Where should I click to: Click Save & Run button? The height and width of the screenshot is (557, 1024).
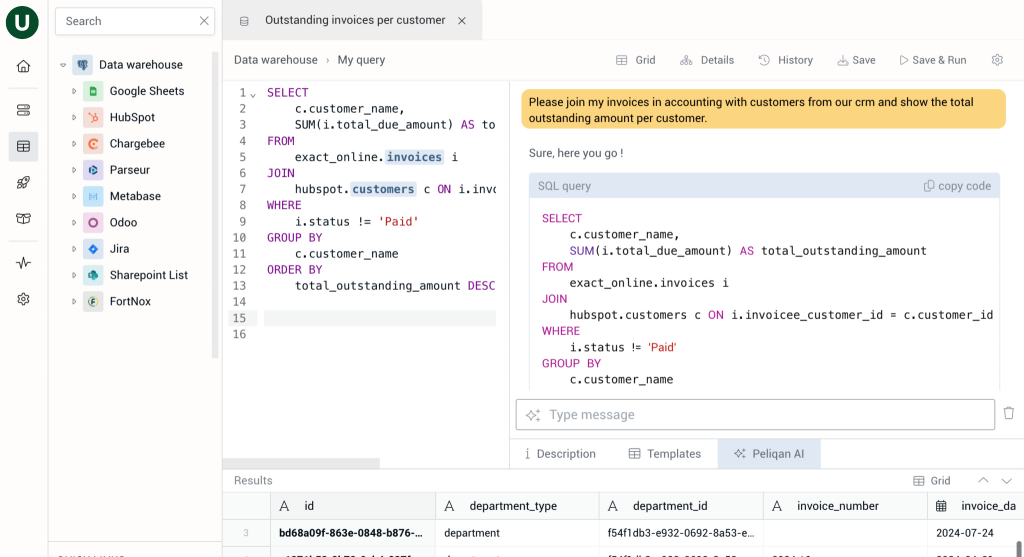pyautogui.click(x=933, y=60)
